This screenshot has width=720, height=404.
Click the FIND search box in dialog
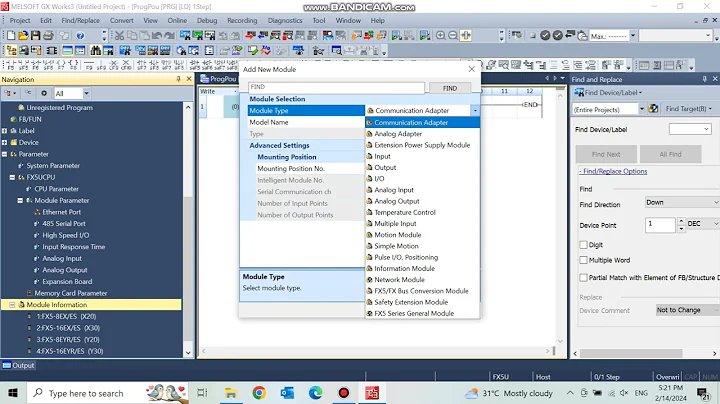336,87
